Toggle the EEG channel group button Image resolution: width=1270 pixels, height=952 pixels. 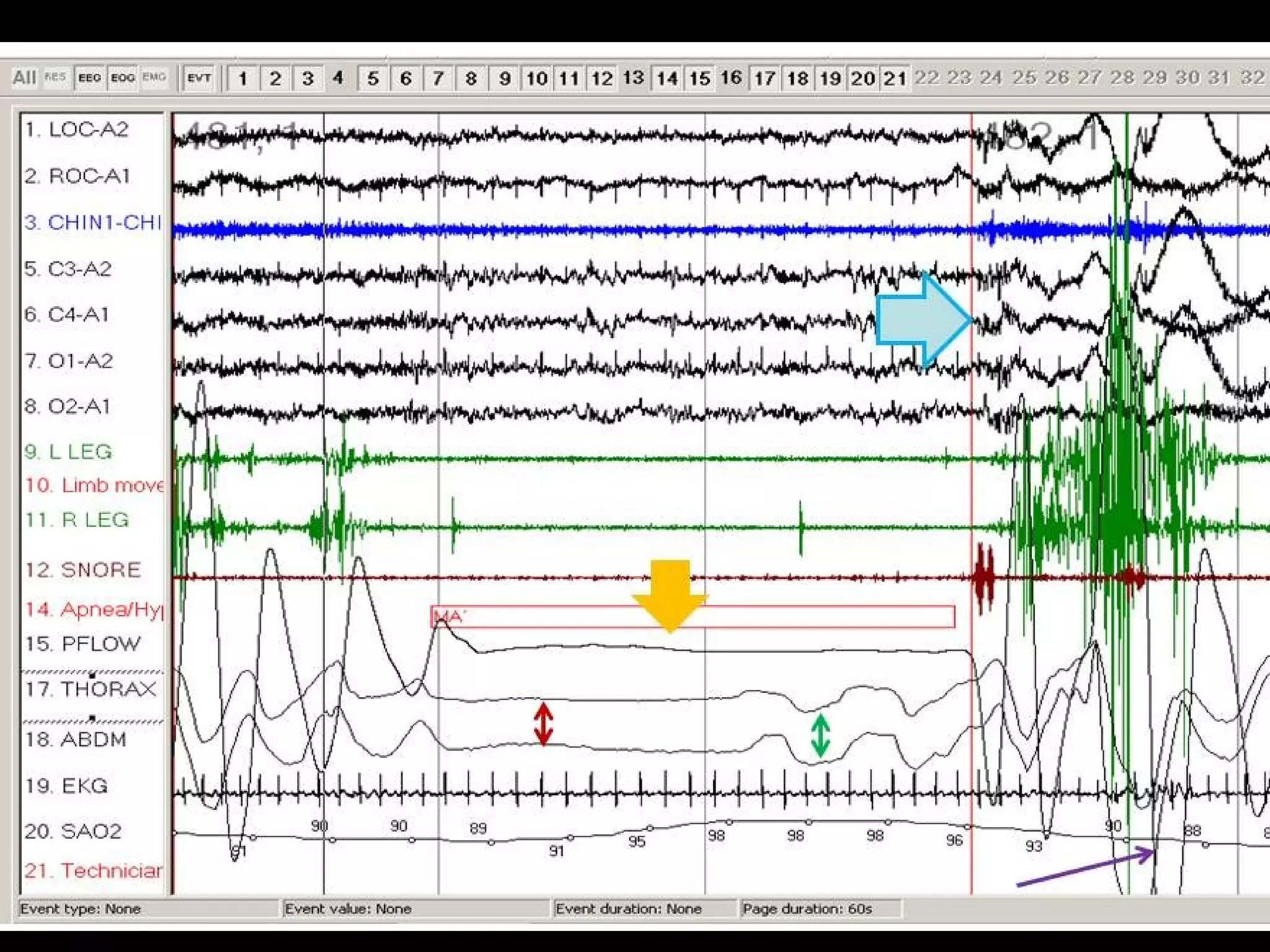point(90,78)
